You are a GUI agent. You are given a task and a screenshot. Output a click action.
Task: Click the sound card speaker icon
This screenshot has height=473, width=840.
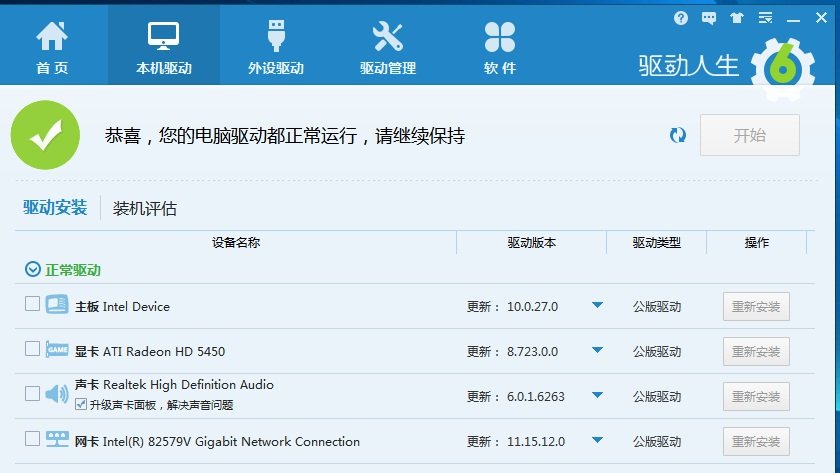click(x=57, y=394)
